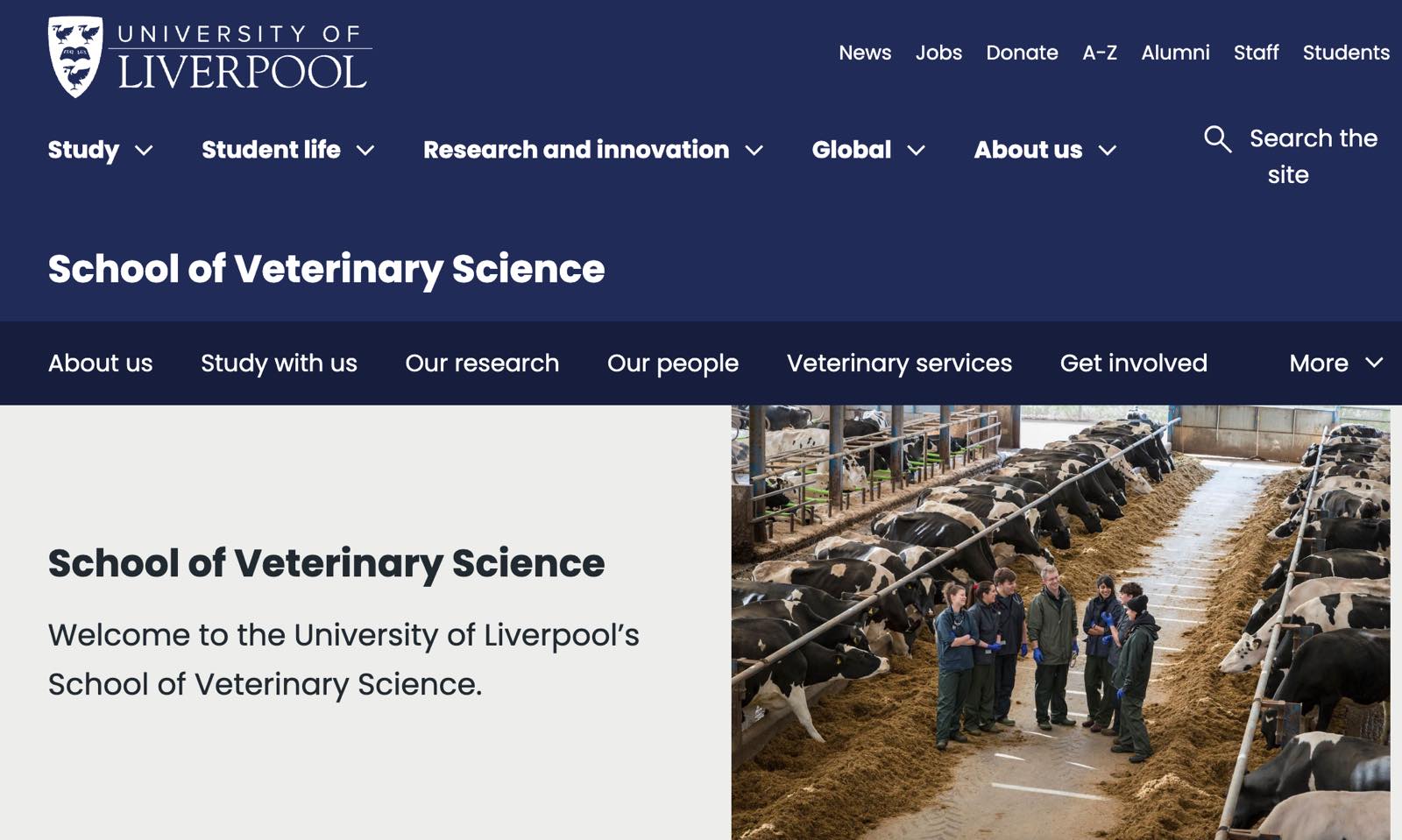
Task: Select the Donate link
Action: click(1022, 53)
